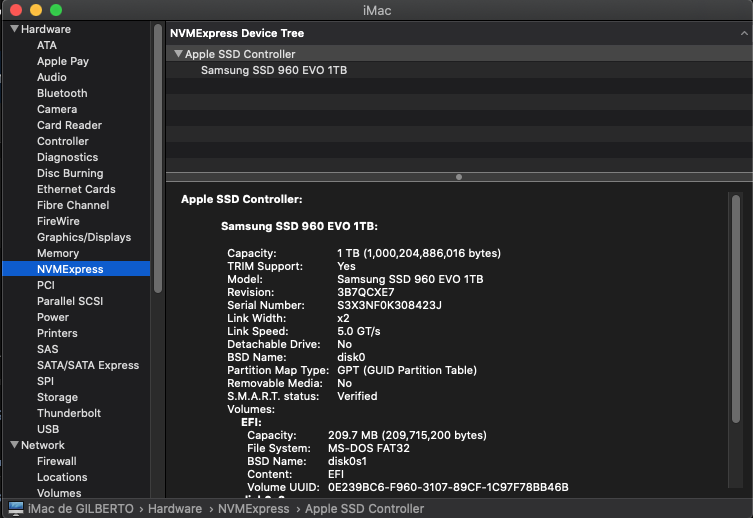Select Diagnostics in the sidebar
Image resolution: width=753 pixels, height=518 pixels.
[67, 157]
